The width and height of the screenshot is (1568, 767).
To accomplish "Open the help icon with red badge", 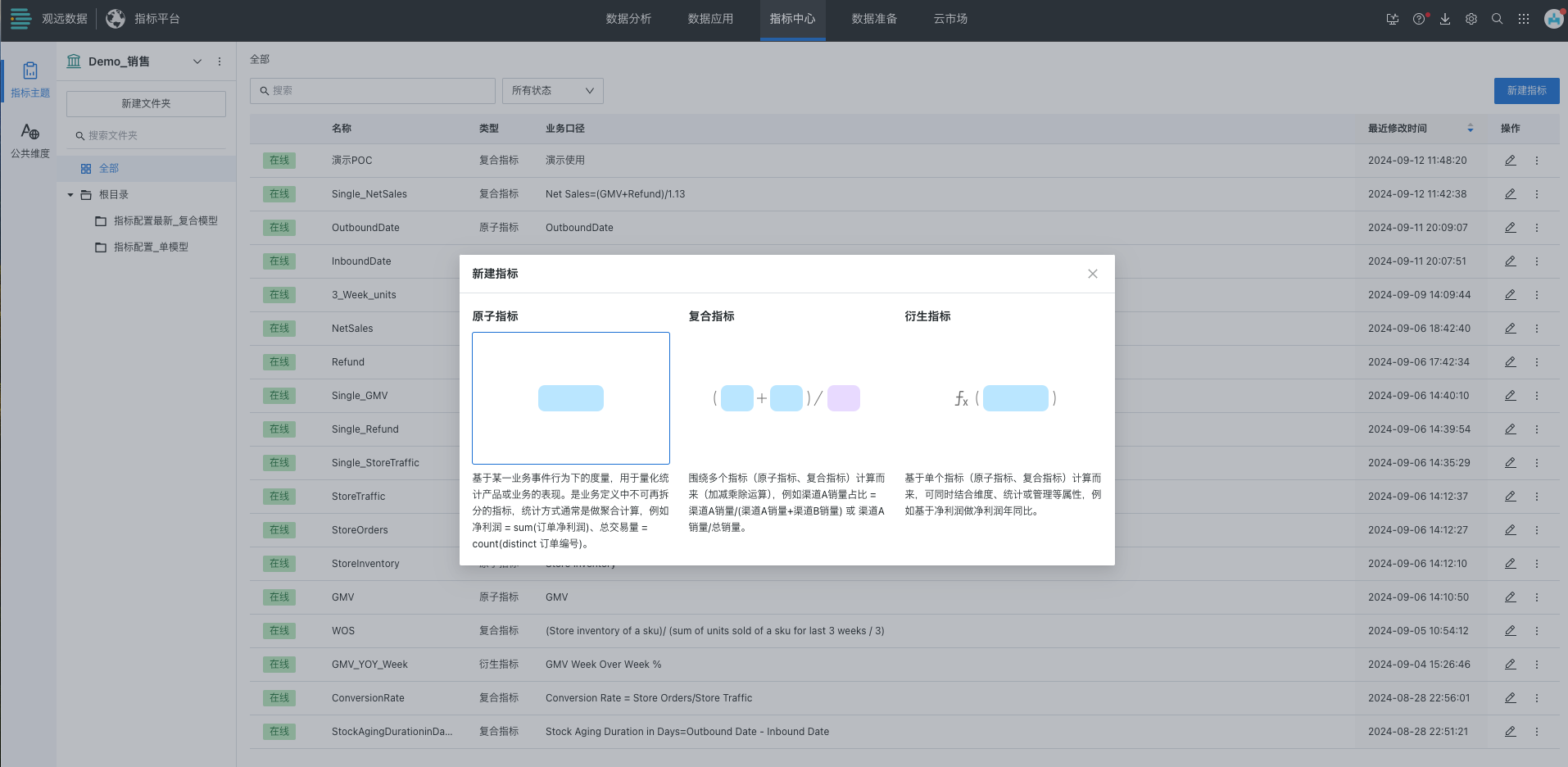I will click(x=1418, y=18).
